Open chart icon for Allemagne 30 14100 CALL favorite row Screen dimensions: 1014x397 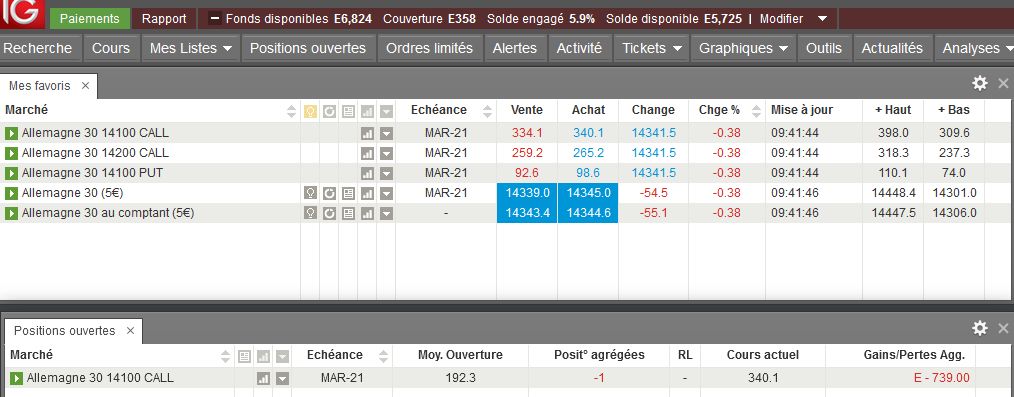coord(367,133)
